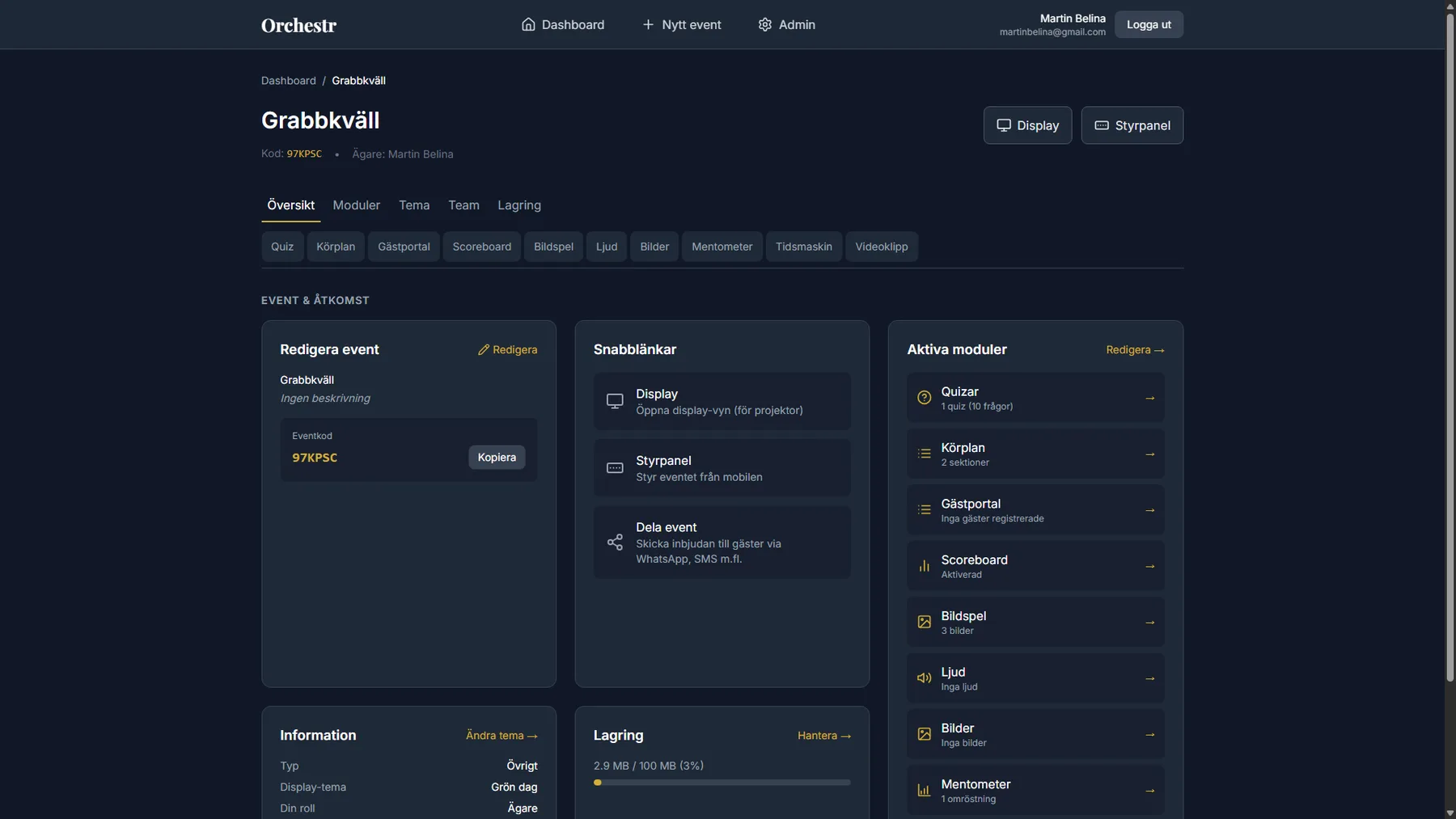The height and width of the screenshot is (819, 1456).
Task: Click the pencil icon beside Redigera
Action: pyautogui.click(x=484, y=350)
